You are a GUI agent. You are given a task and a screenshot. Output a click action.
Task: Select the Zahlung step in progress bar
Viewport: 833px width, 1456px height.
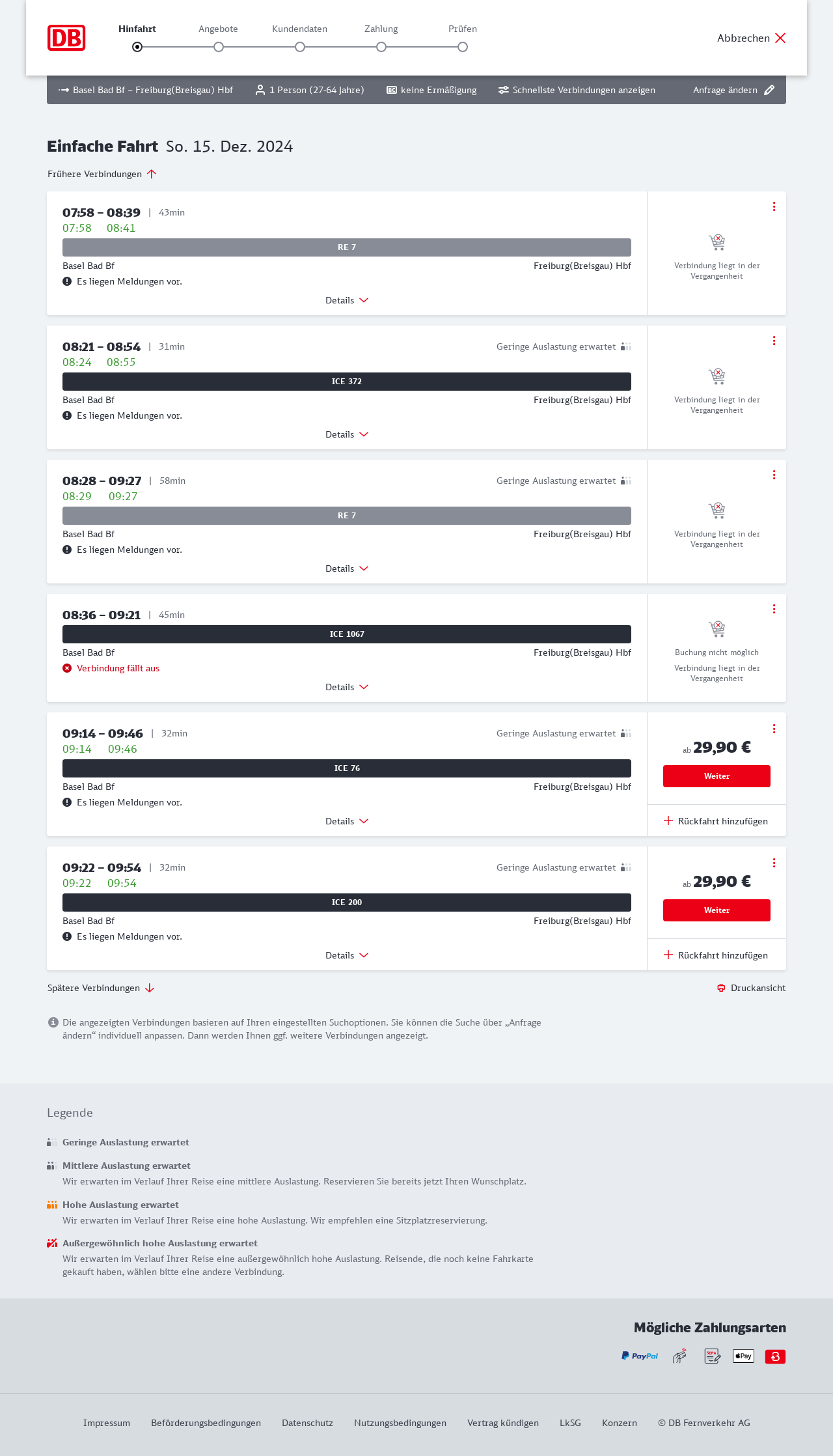pos(381,46)
